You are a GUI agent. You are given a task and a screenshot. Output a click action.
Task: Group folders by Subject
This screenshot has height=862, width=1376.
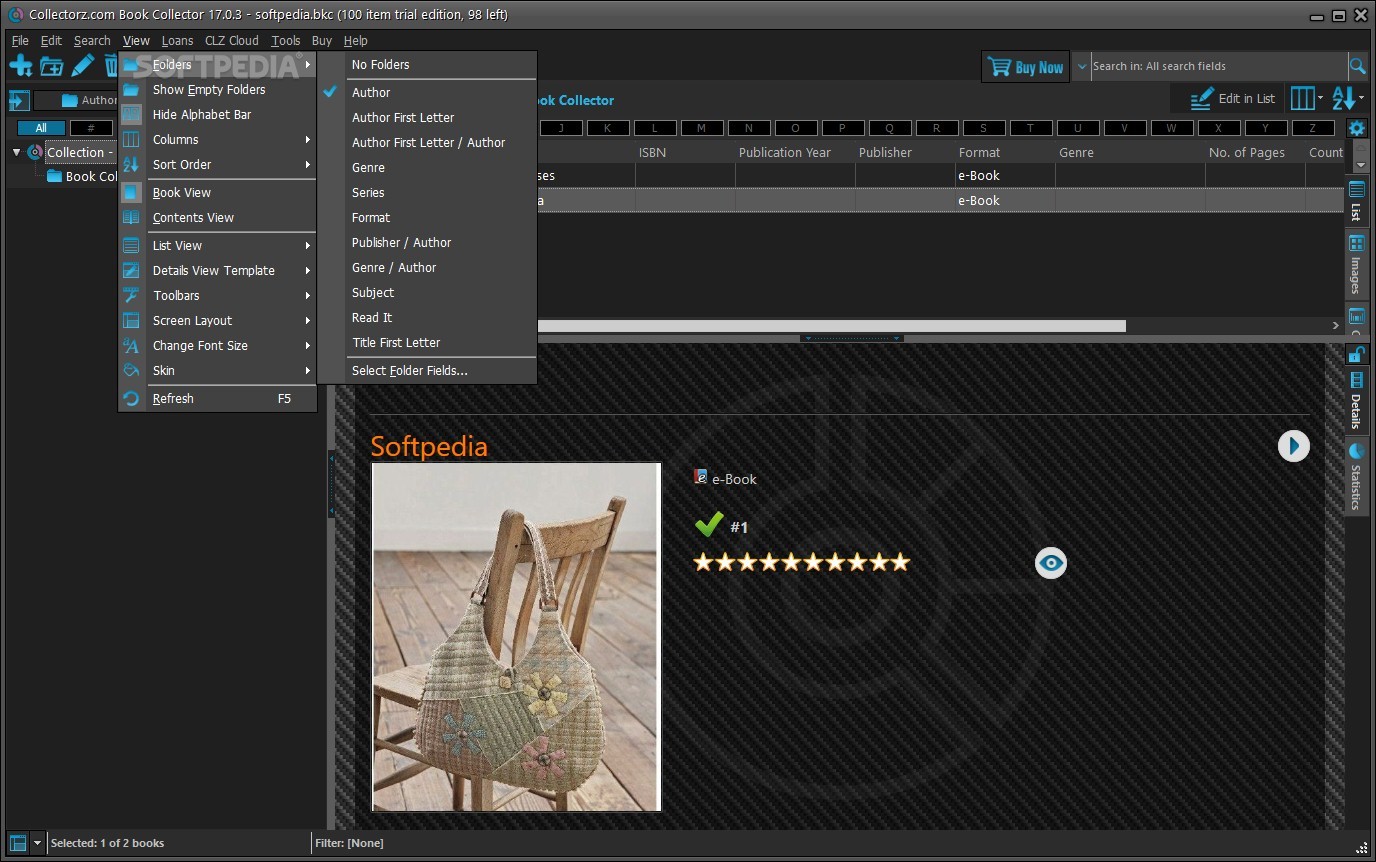tap(427, 292)
